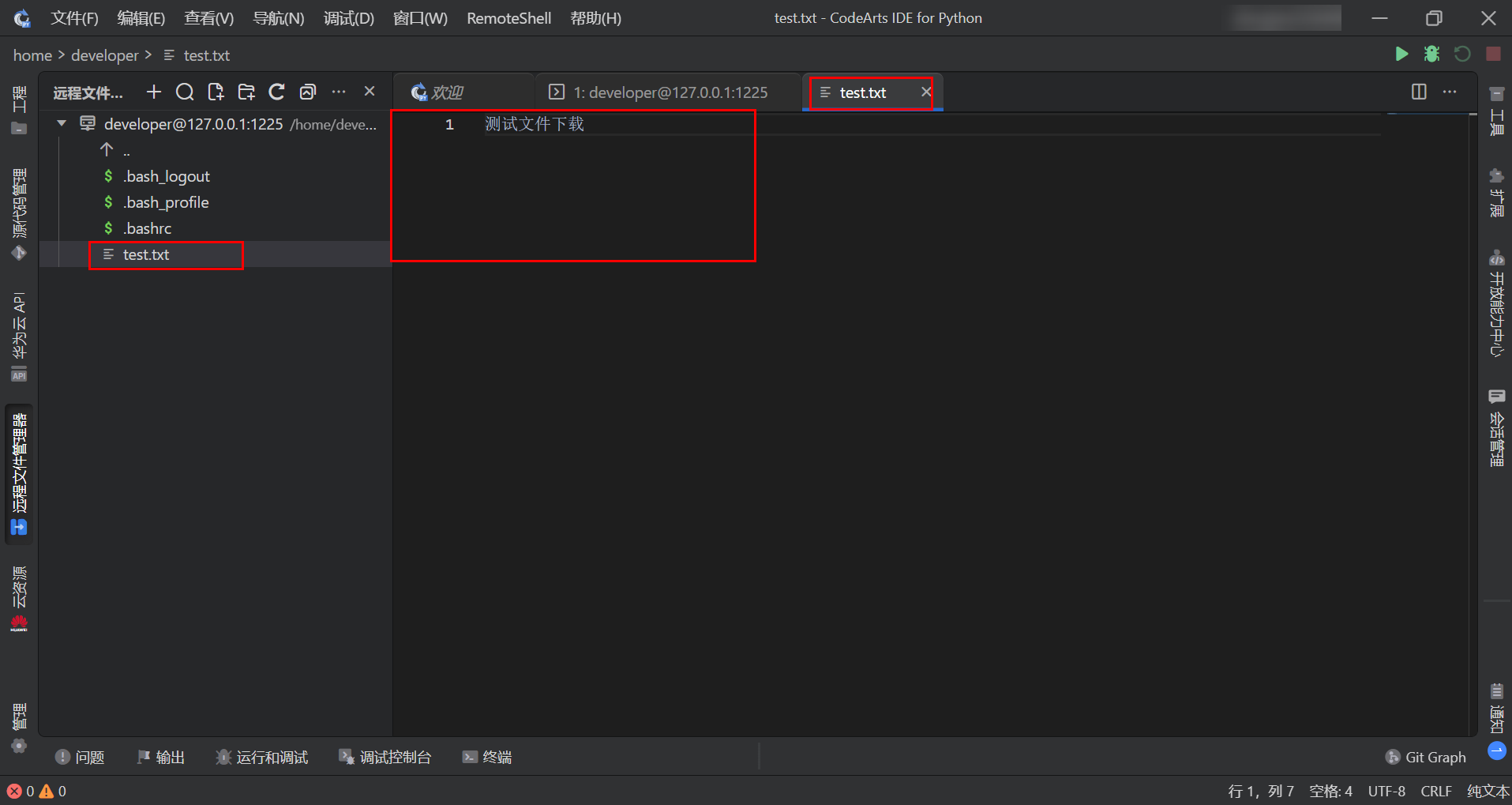Create a new file in remote panel
The image size is (1512, 805).
point(215,92)
